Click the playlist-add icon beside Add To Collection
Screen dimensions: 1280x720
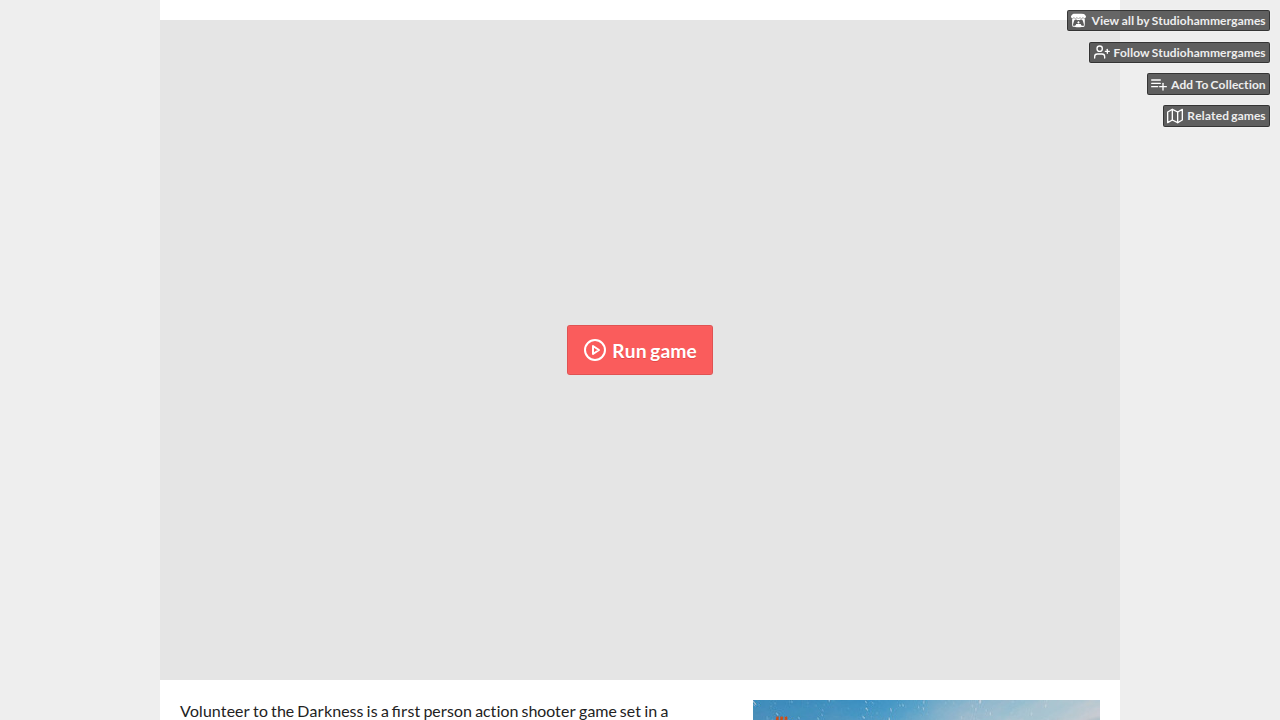click(1159, 85)
